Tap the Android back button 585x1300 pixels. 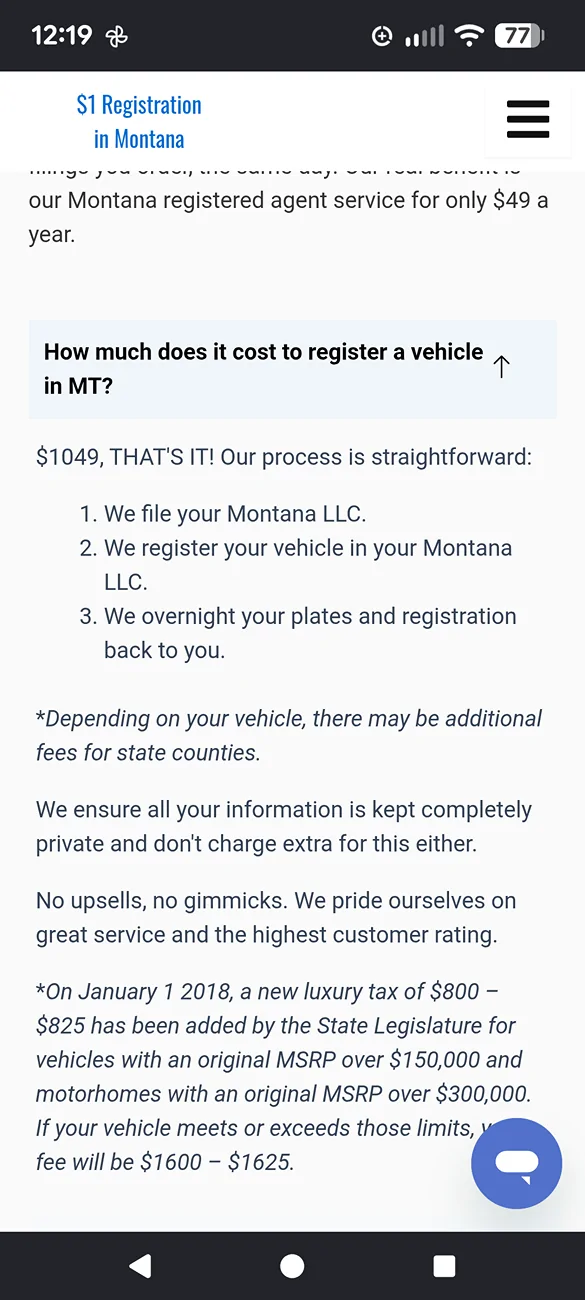[x=140, y=1266]
